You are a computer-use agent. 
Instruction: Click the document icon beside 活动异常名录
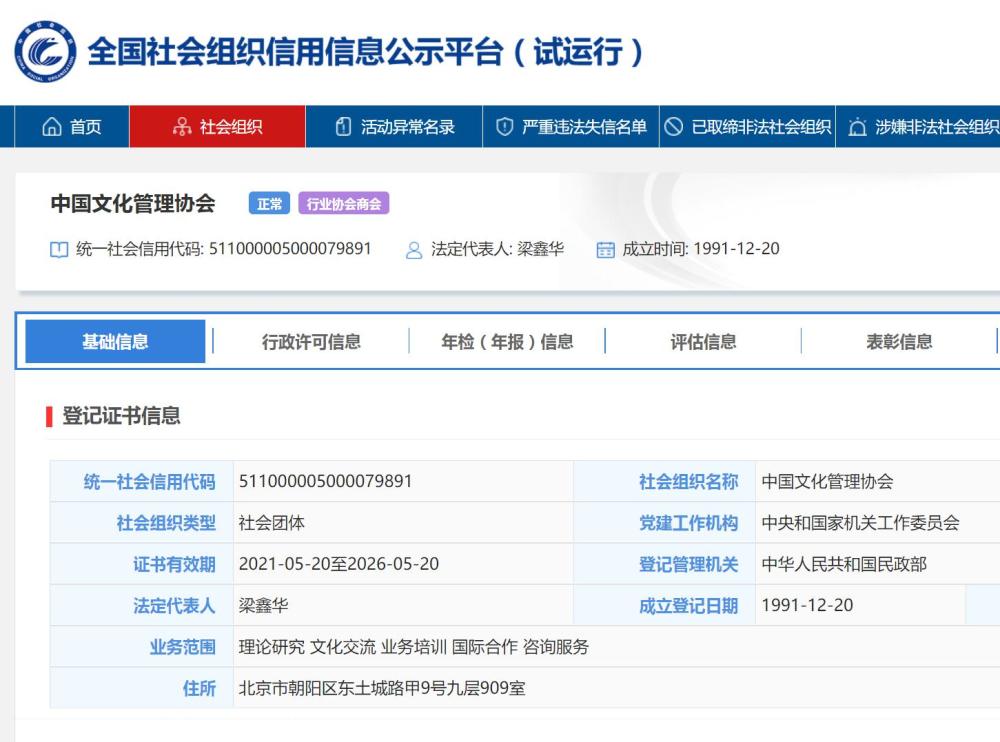(343, 127)
